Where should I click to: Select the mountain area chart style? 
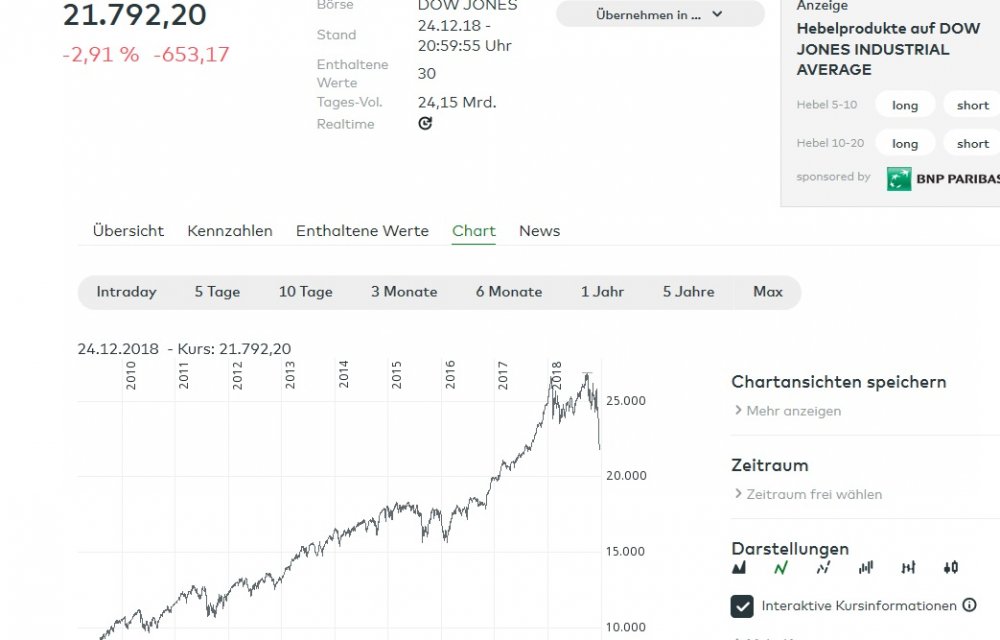click(741, 567)
